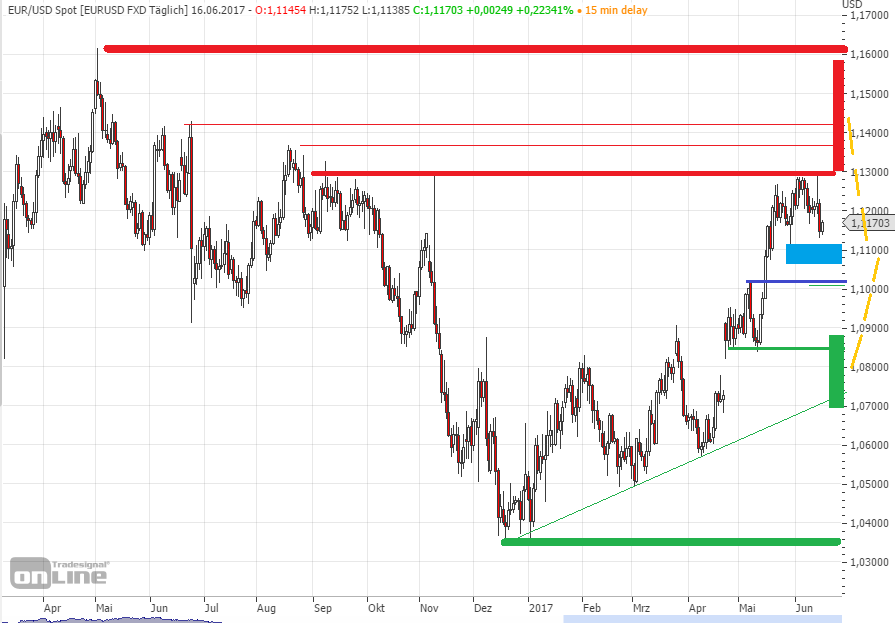This screenshot has width=895, height=623.
Task: Click the Okt month label on time axis
Action: [x=376, y=608]
